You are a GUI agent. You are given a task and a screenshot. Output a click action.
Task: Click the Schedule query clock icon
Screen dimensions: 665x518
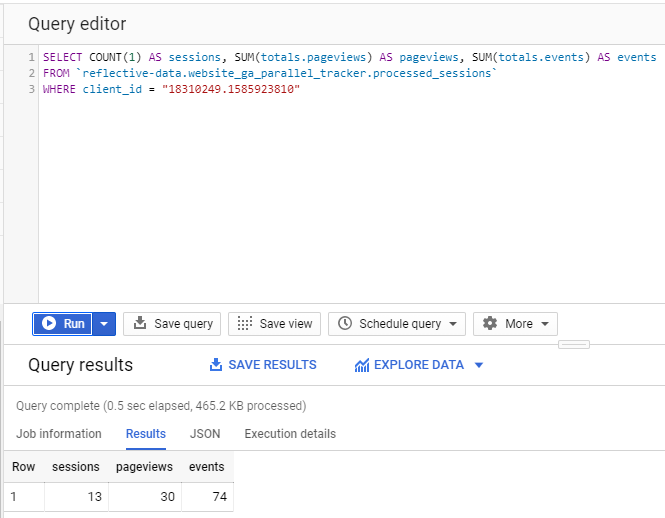(345, 323)
